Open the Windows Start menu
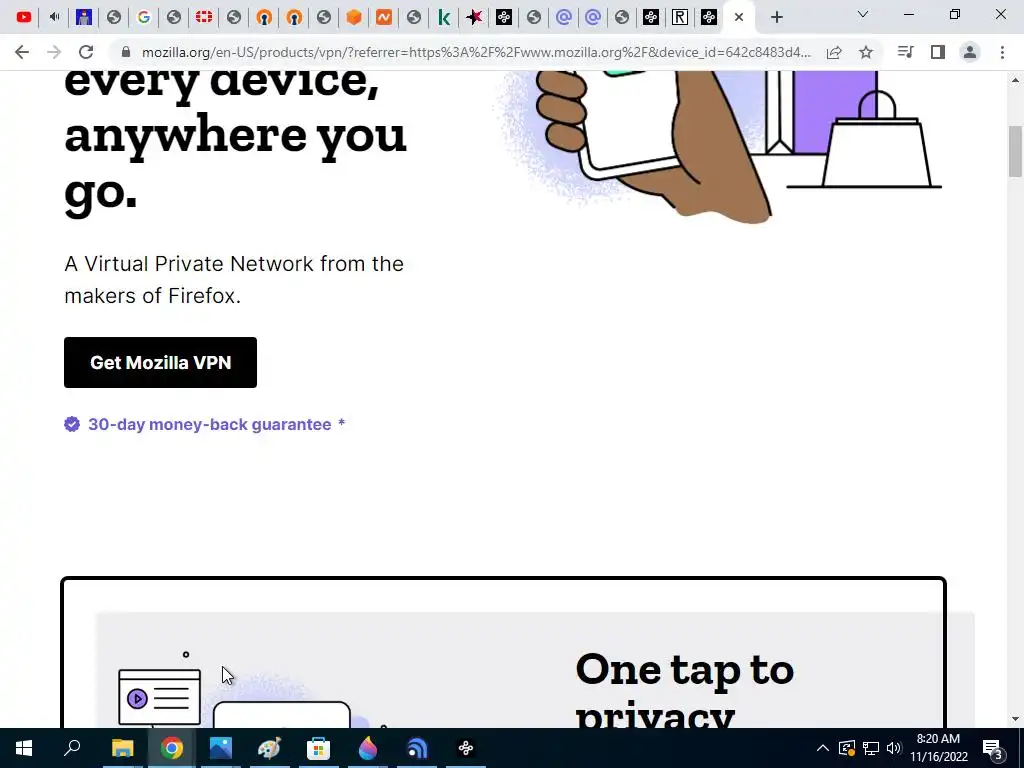The height and width of the screenshot is (768, 1024). 24,748
